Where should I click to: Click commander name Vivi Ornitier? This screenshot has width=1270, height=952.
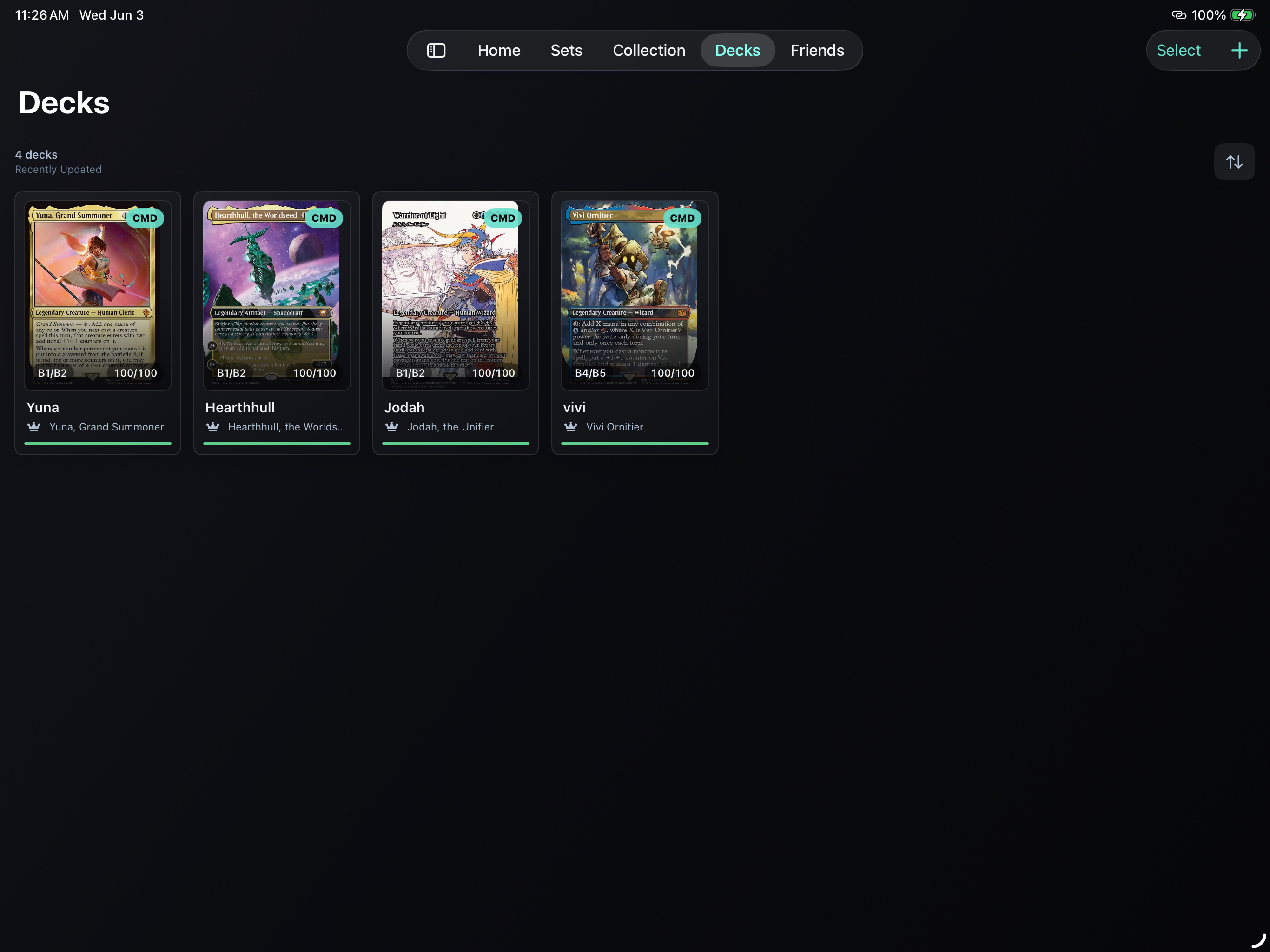615,427
